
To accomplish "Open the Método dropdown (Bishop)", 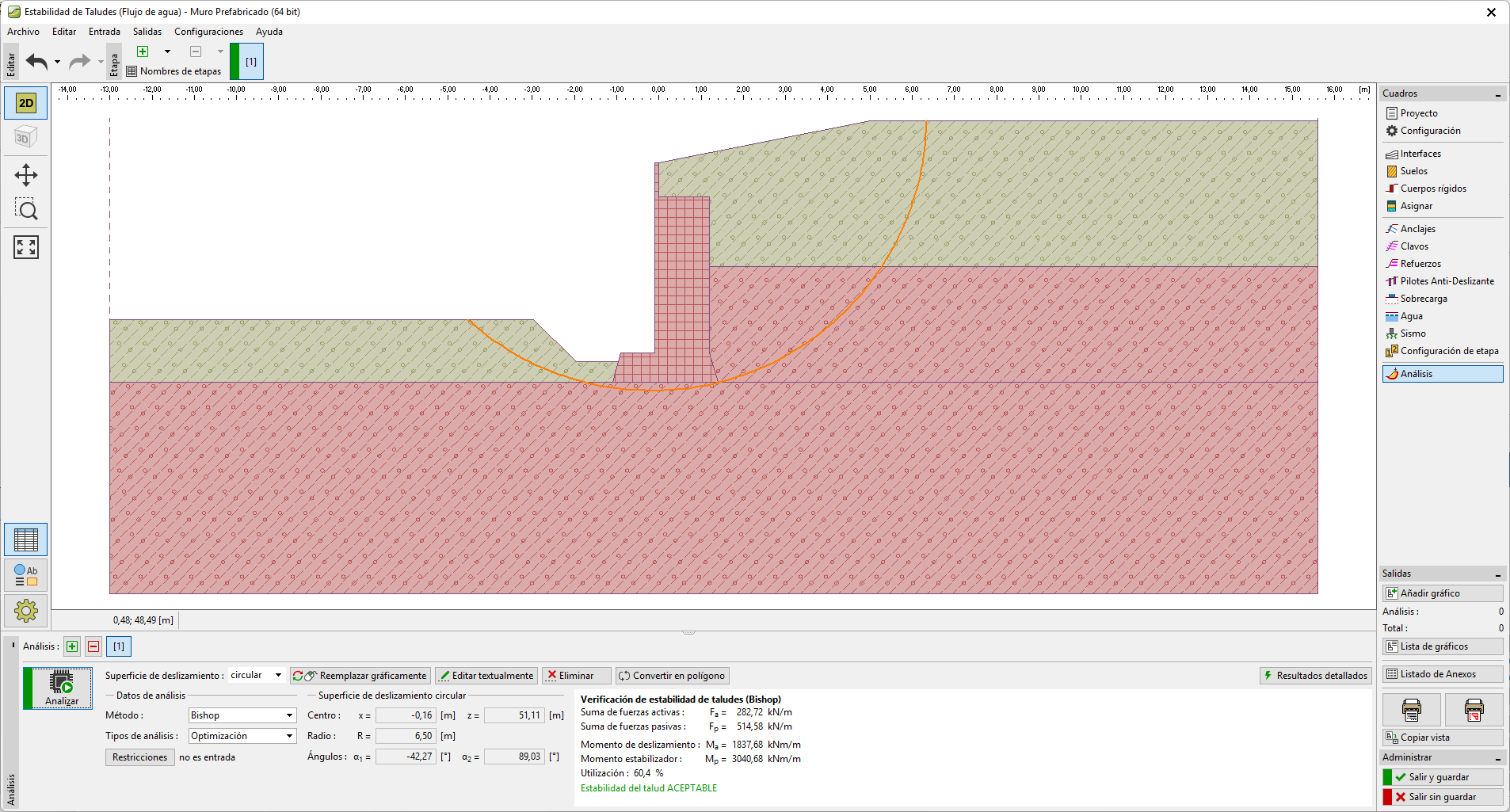I will tap(242, 715).
